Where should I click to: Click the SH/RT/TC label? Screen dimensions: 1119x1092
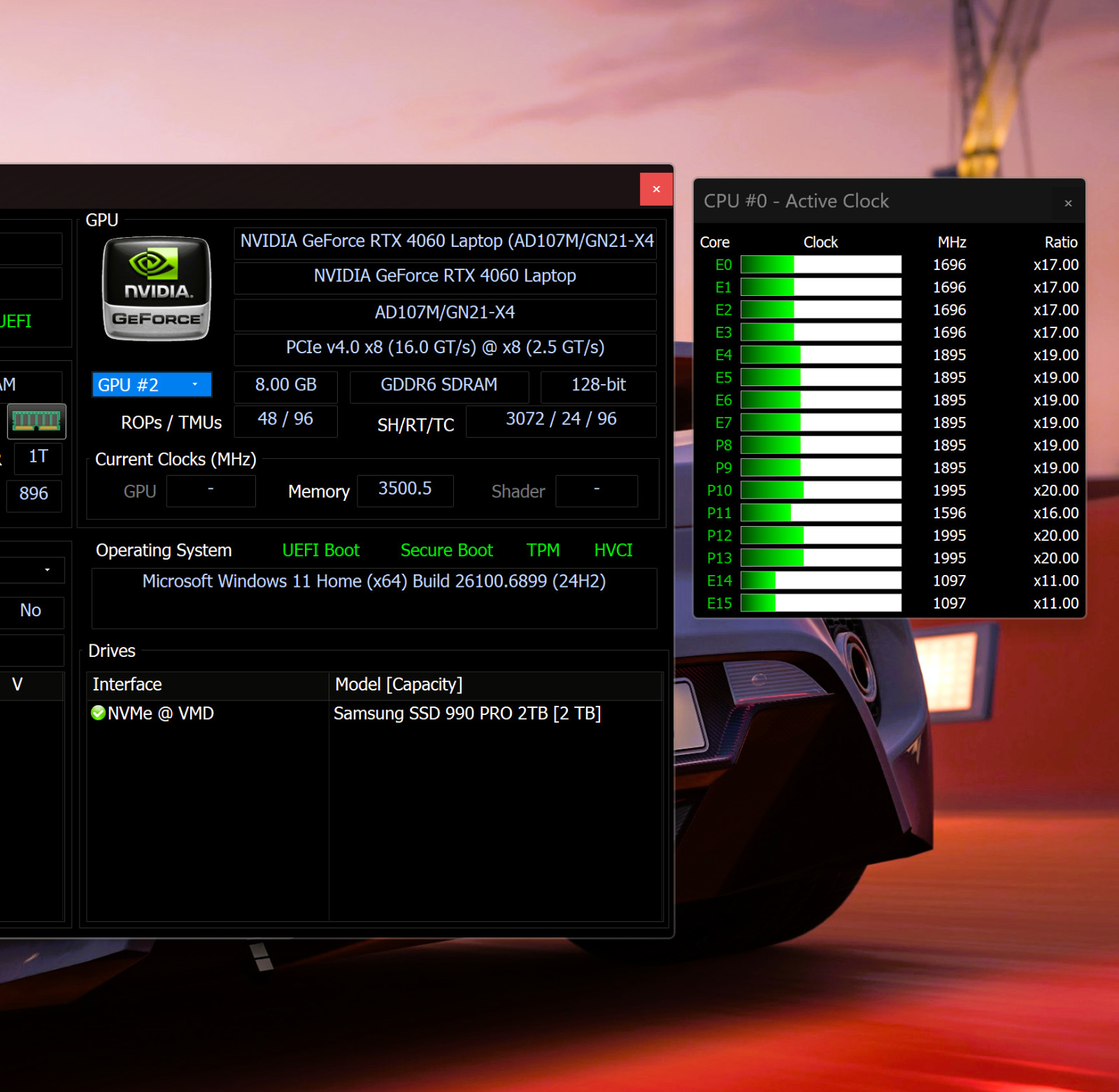415,425
